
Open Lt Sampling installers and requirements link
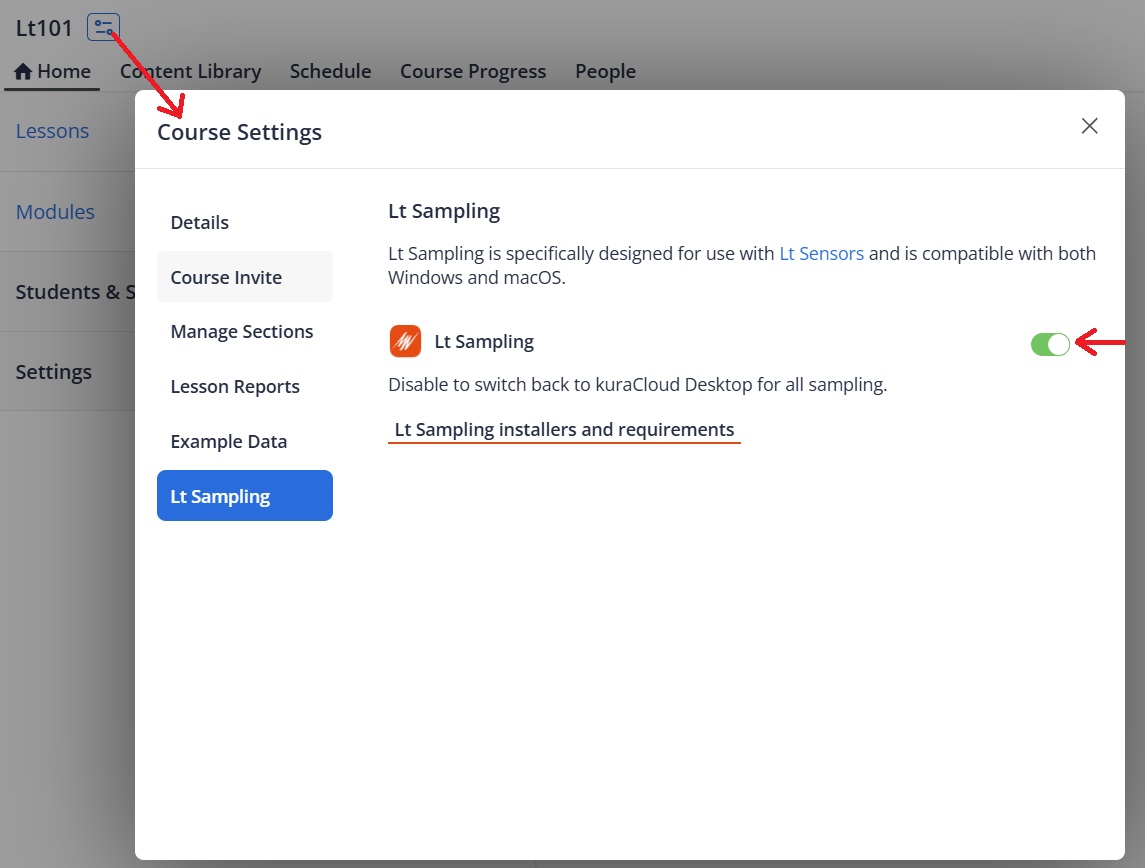click(x=564, y=430)
